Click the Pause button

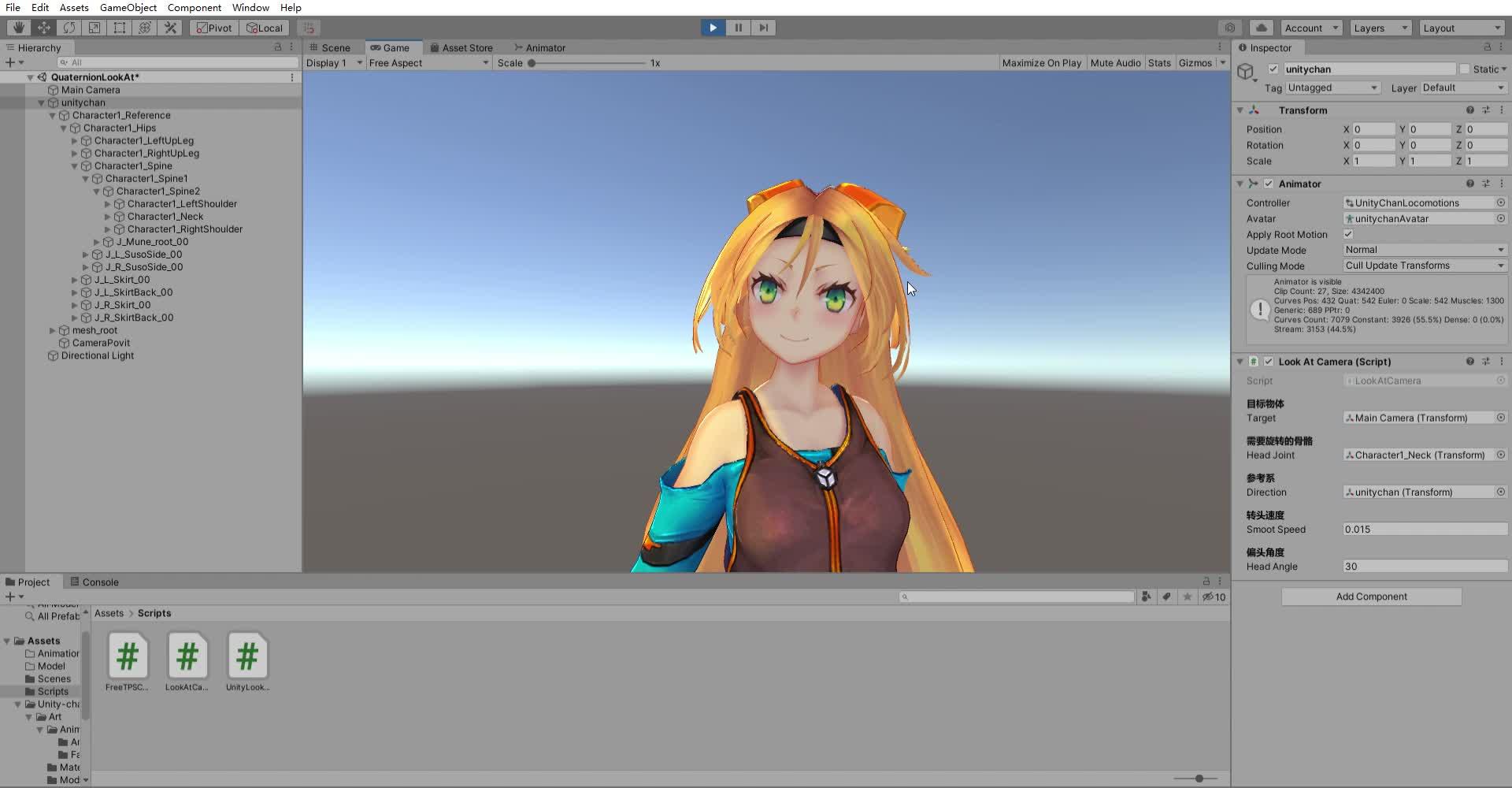(738, 28)
